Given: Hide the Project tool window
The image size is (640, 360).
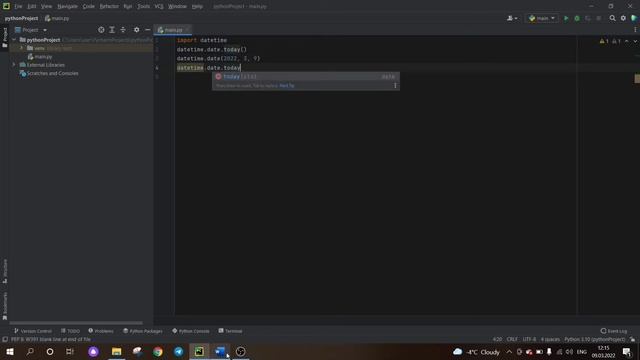Looking at the screenshot, I should [x=147, y=30].
